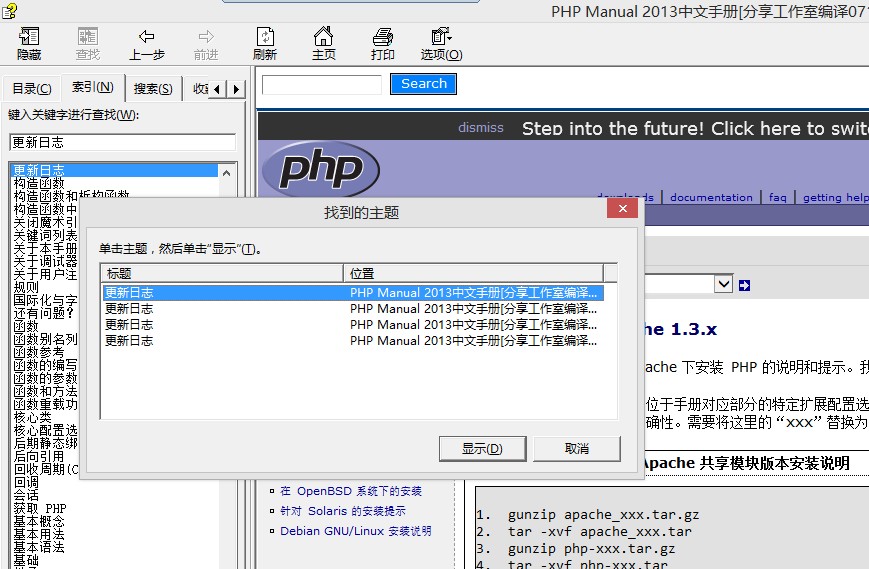Switch to the 目录(C) contents tab
The width and height of the screenshot is (869, 569).
pos(32,89)
